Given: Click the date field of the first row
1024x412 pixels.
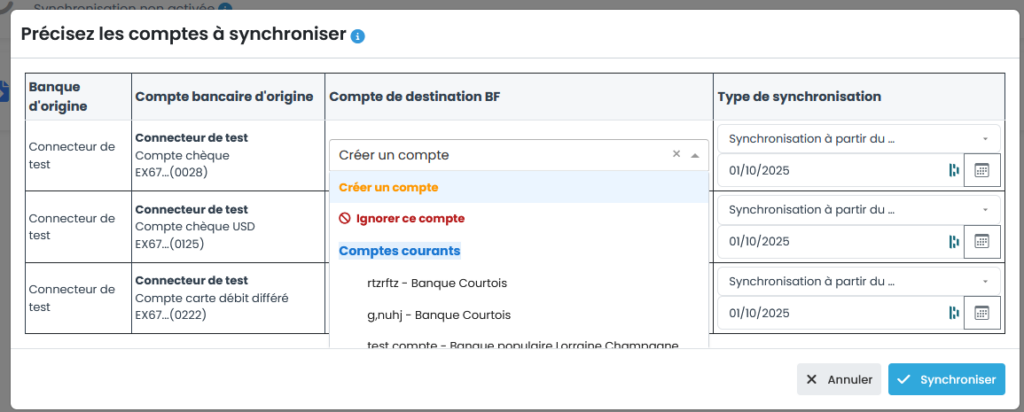Looking at the screenshot, I should (x=832, y=170).
